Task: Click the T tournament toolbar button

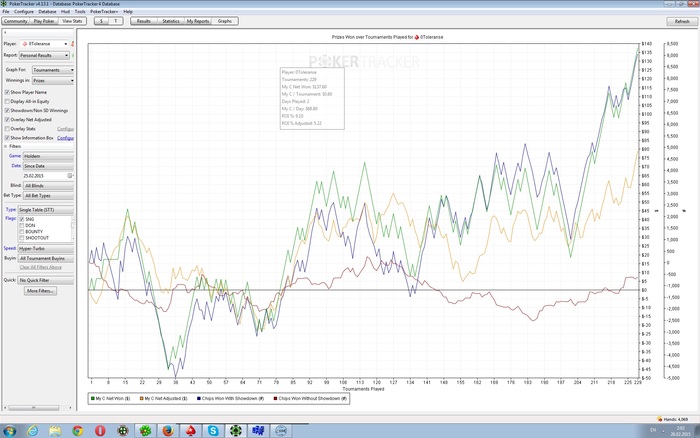Action: click(115, 20)
